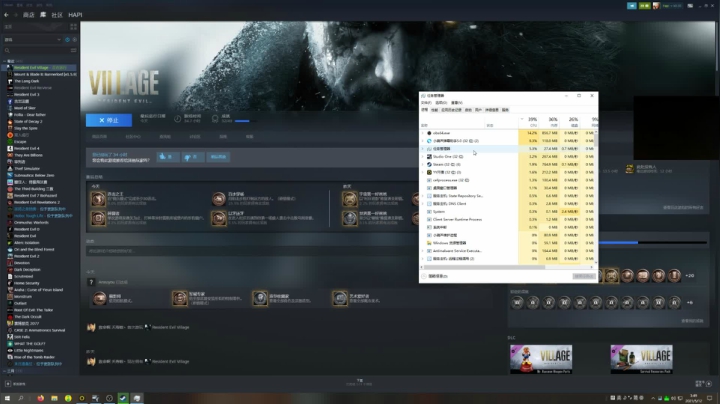Switch to Task Manager 服务 tab
720x404 pixels.
pyautogui.click(x=505, y=110)
